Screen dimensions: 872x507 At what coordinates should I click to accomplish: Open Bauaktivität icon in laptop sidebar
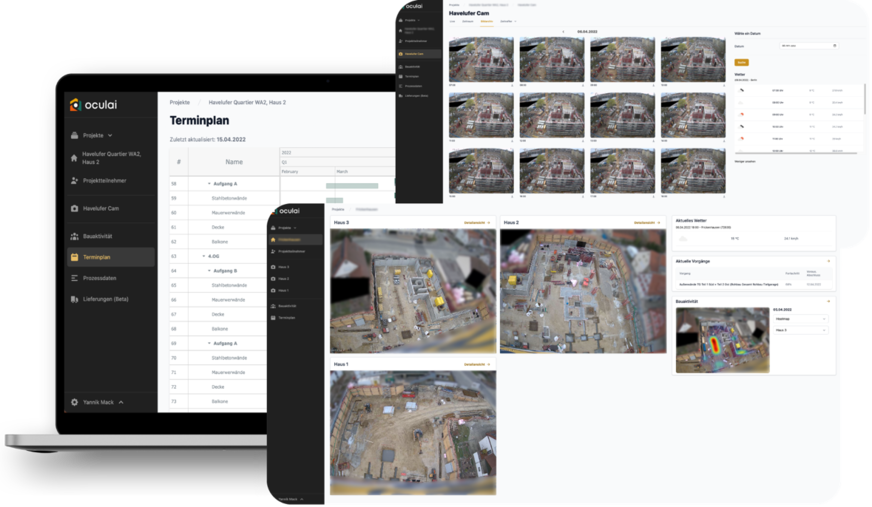point(75,236)
